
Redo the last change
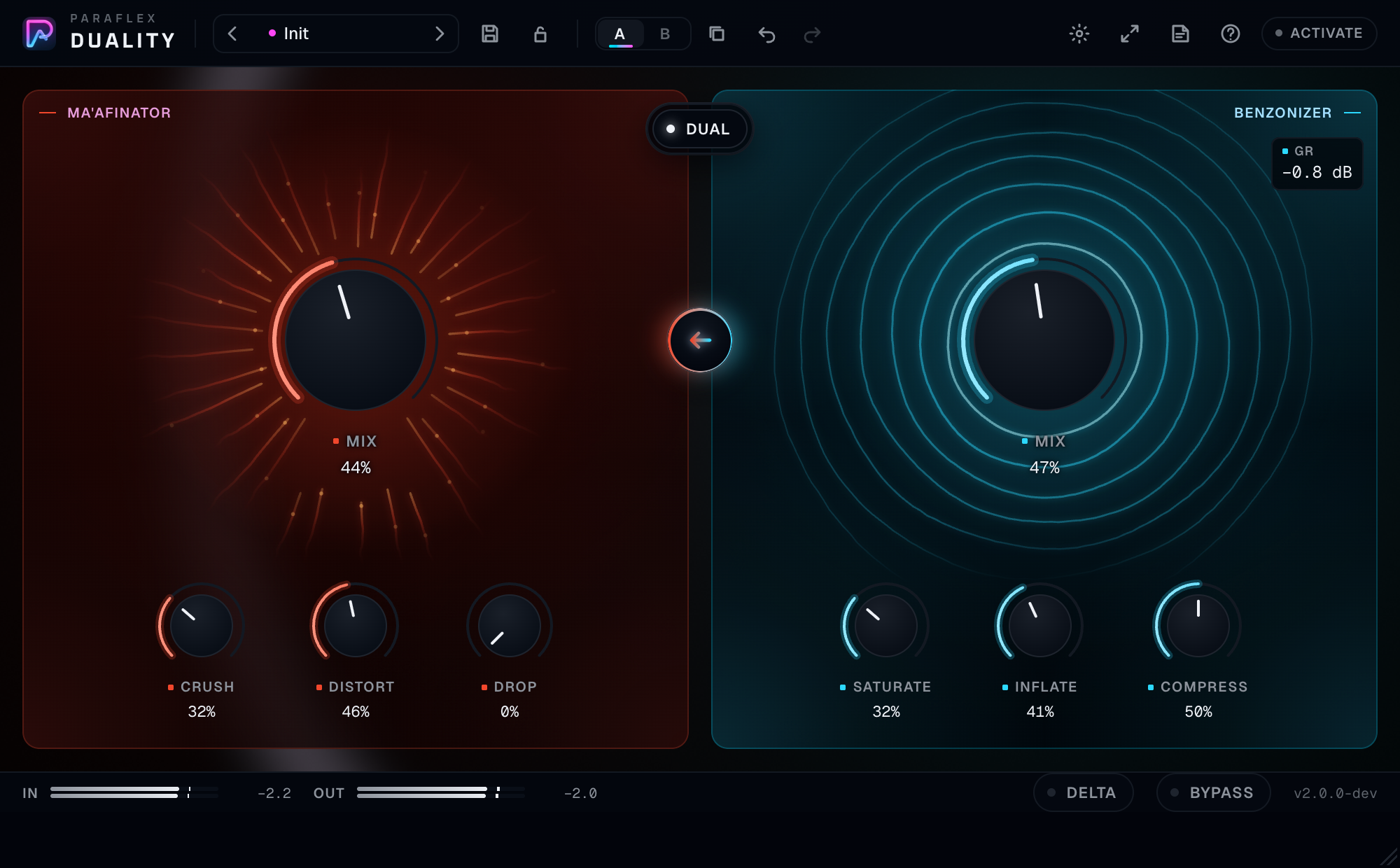[812, 34]
